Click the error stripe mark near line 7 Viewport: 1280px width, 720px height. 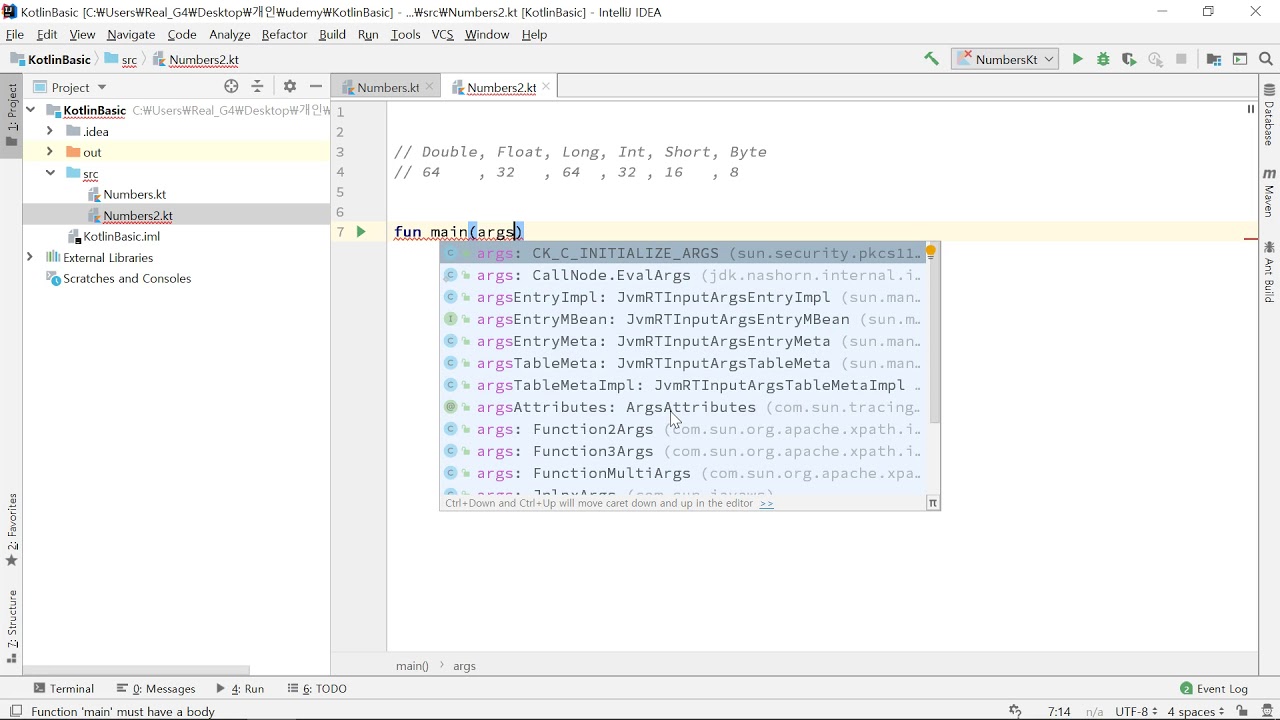click(x=1251, y=239)
